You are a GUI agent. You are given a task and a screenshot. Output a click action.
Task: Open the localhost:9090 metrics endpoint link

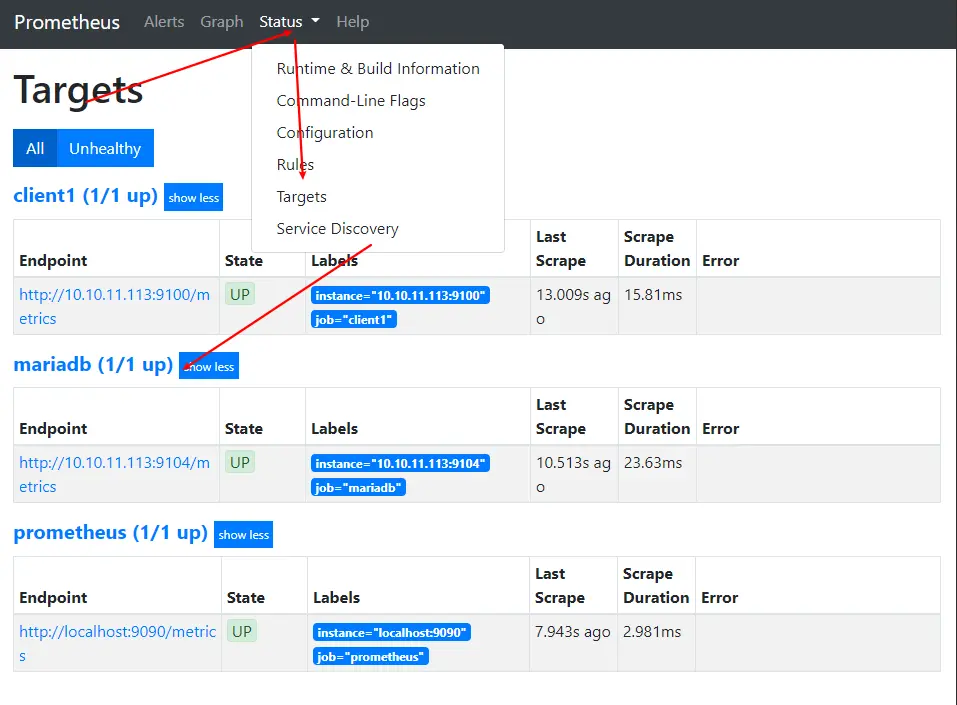[117, 632]
